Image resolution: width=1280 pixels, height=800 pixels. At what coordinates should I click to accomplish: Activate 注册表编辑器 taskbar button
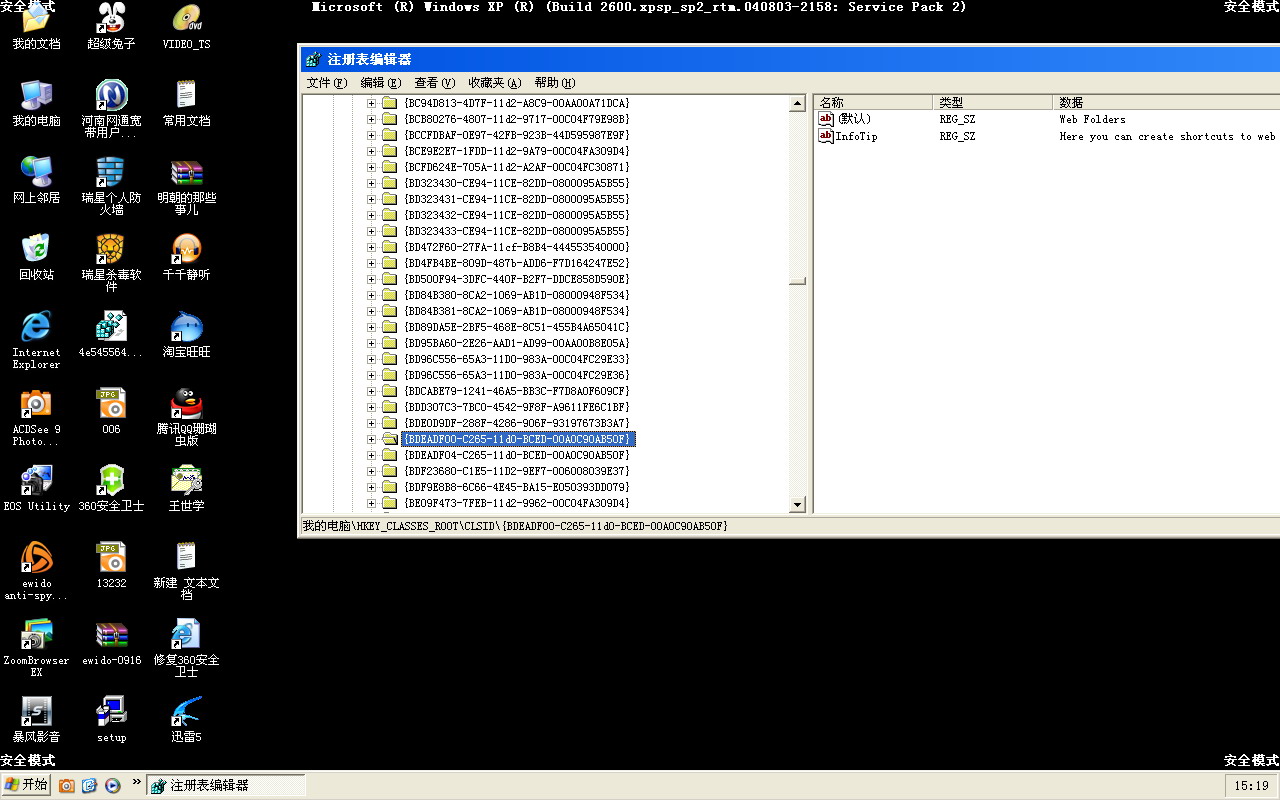[x=226, y=786]
